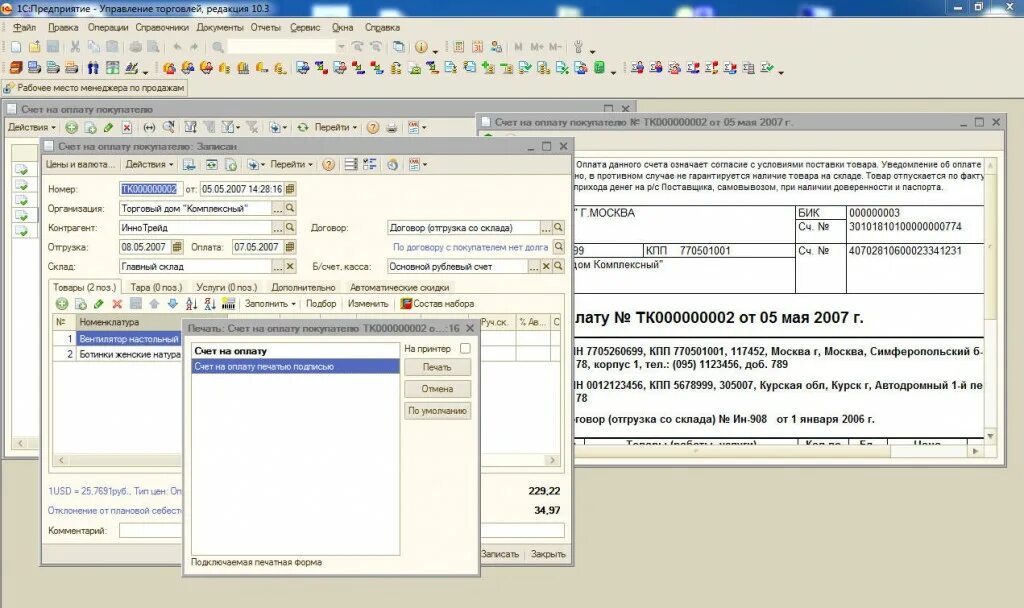Open the Справочники menu

tap(162, 27)
